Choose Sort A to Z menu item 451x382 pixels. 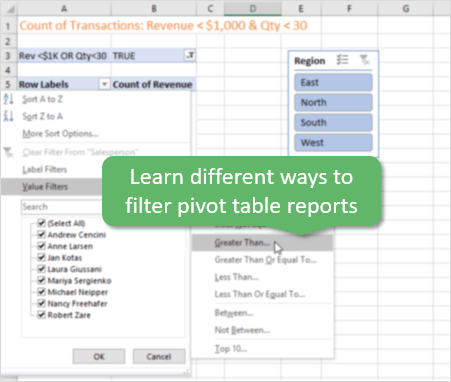point(96,99)
